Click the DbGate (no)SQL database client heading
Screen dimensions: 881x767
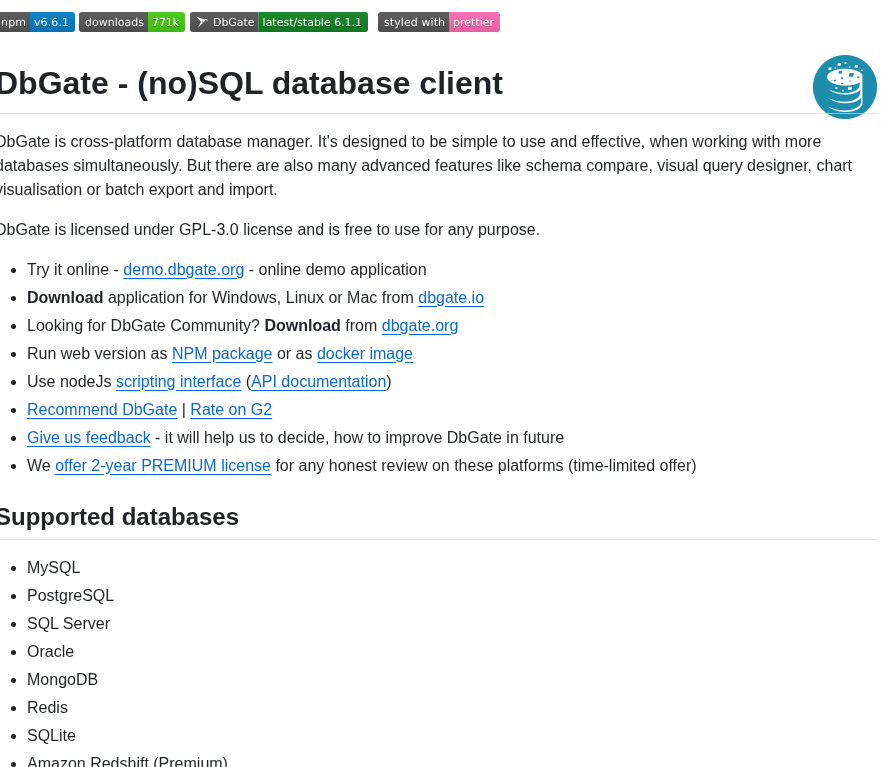pos(251,84)
